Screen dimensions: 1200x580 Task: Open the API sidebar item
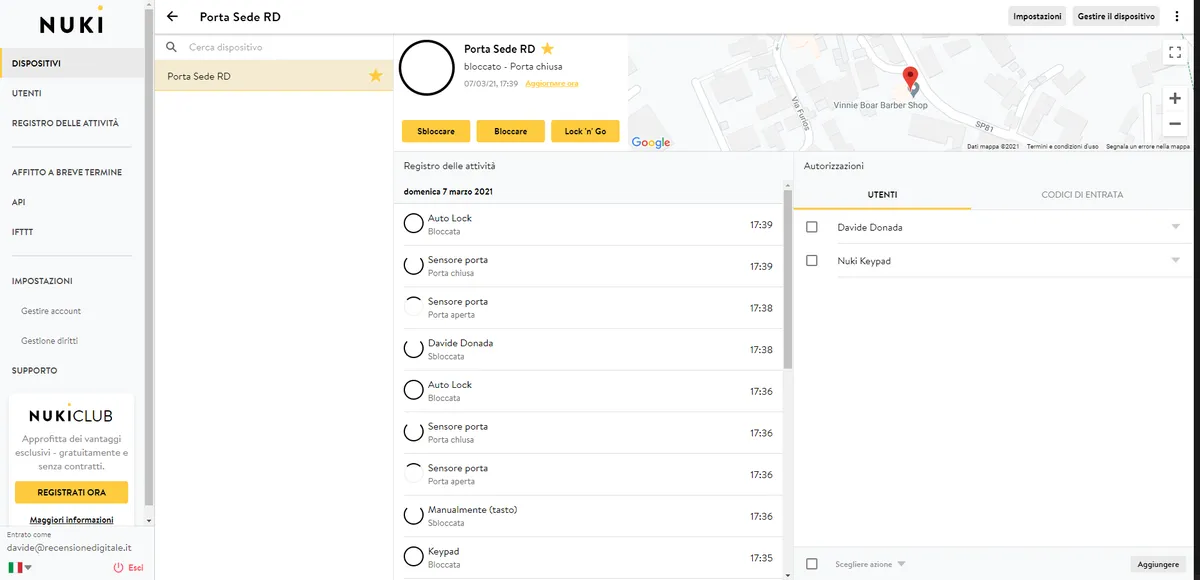(18, 202)
